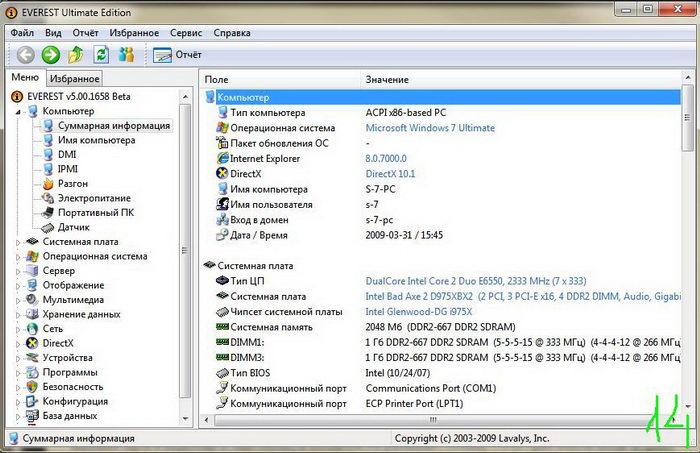Expand the Хранение данных tree node
The height and width of the screenshot is (453, 700).
[18, 315]
